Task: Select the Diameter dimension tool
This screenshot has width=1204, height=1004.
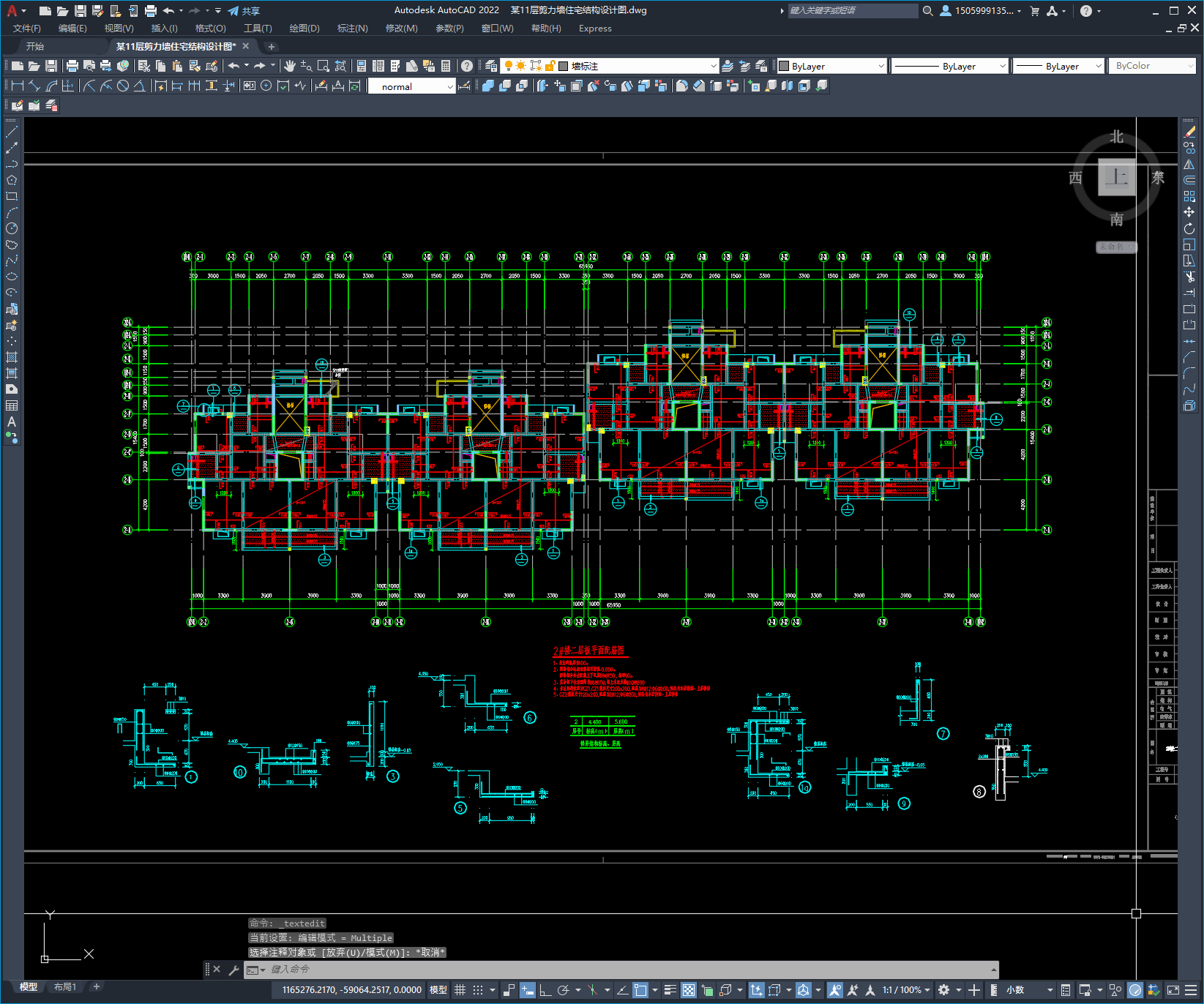Action: click(123, 86)
